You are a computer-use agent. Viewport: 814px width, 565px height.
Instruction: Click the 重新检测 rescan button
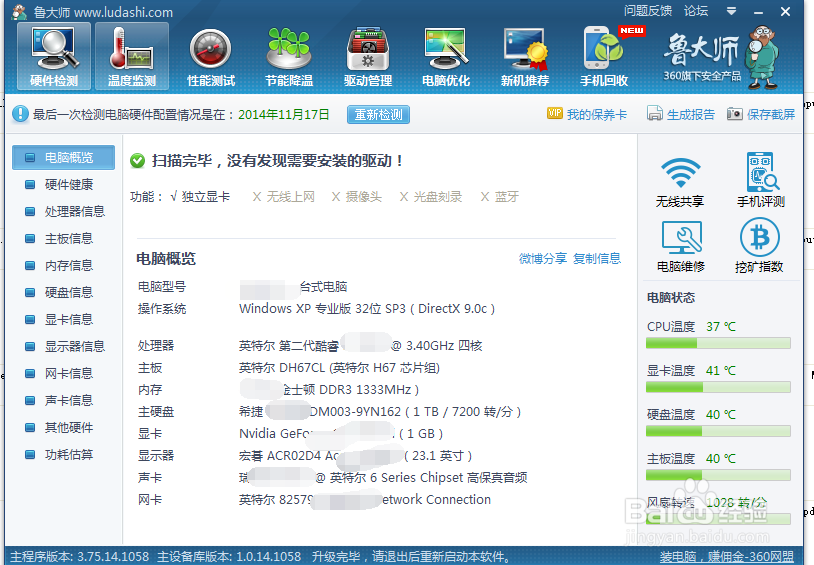tap(378, 115)
